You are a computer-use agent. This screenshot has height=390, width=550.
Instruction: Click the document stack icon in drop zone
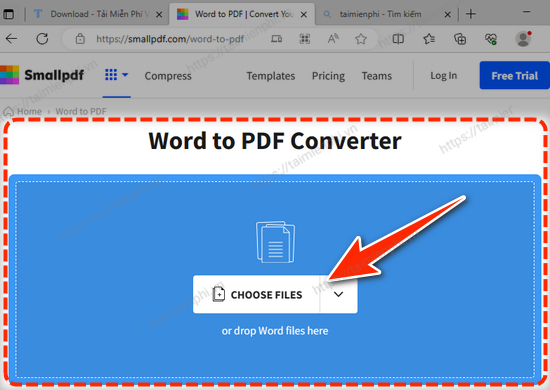pos(275,242)
